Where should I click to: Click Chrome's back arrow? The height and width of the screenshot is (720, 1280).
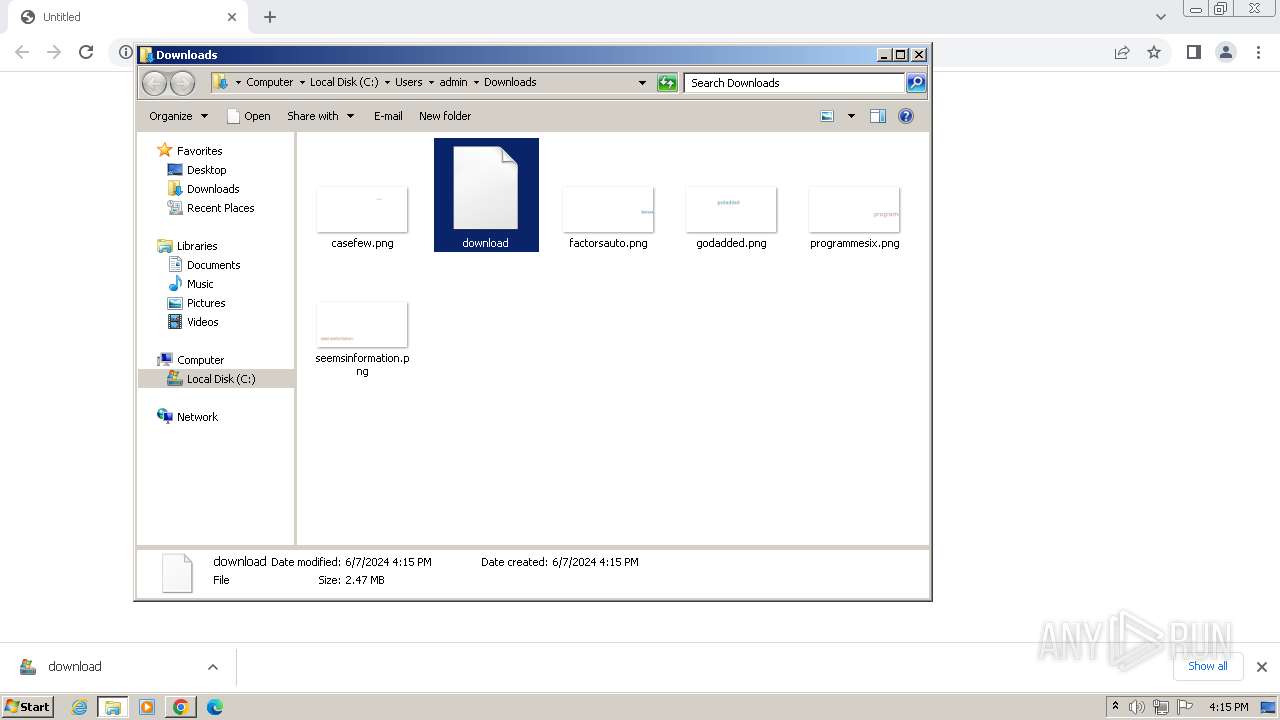tap(22, 52)
